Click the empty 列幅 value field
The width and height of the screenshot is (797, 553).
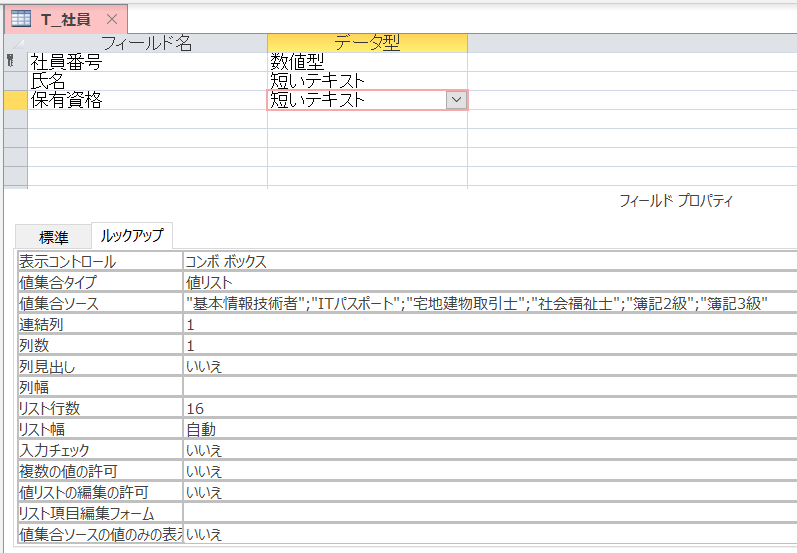[x=490, y=387]
